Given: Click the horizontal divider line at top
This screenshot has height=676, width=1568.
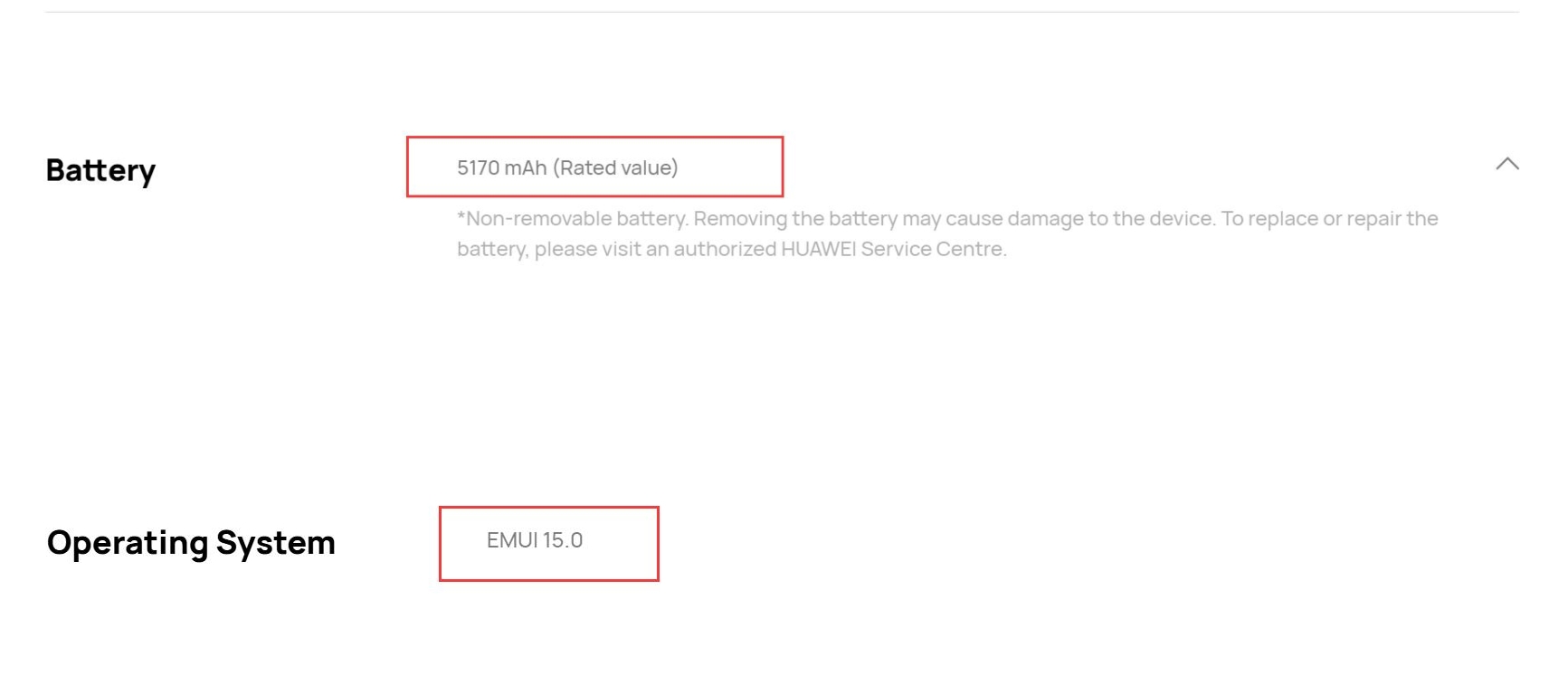Looking at the screenshot, I should point(782,12).
